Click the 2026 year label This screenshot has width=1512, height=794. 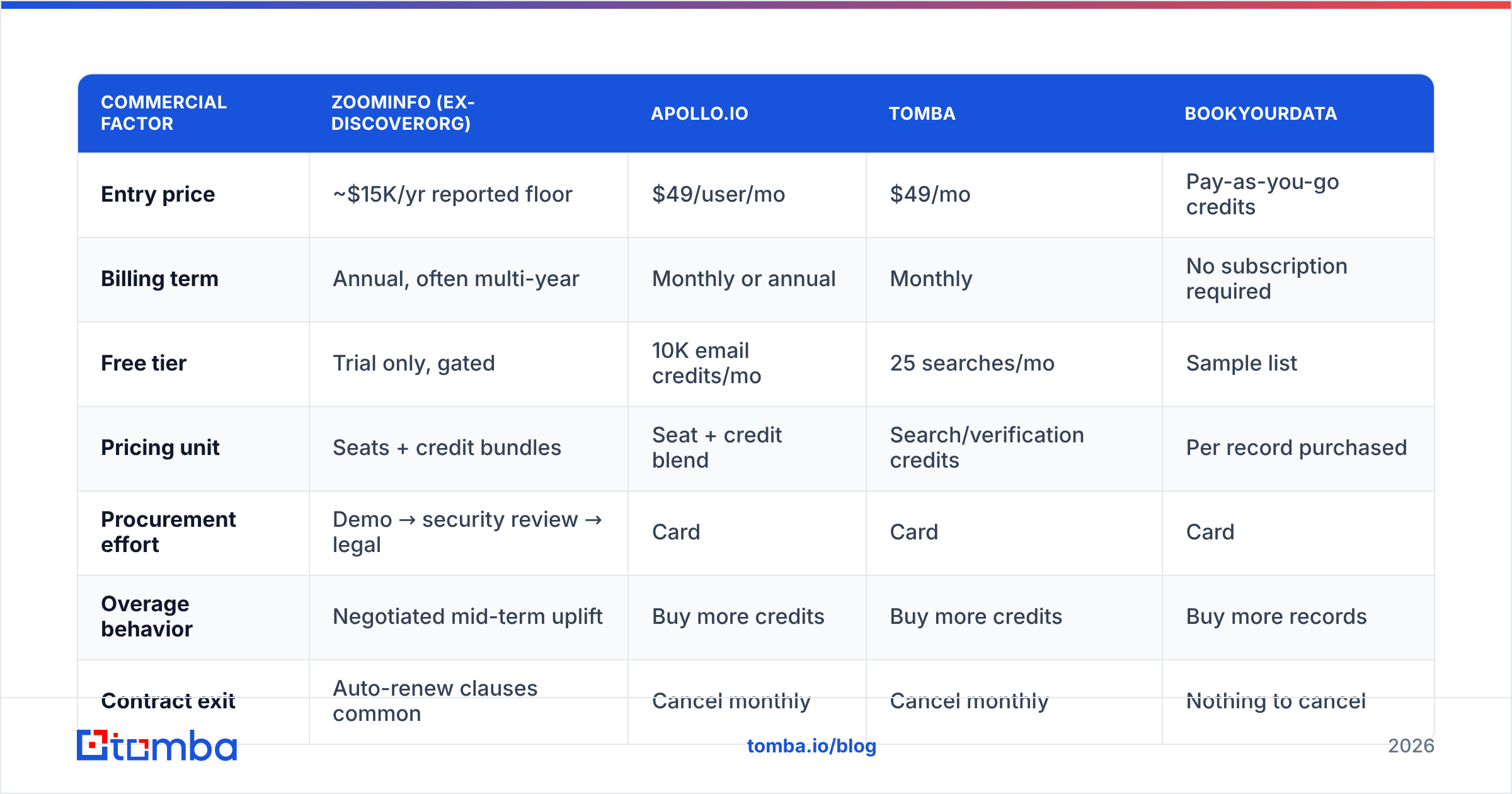coord(1411,746)
